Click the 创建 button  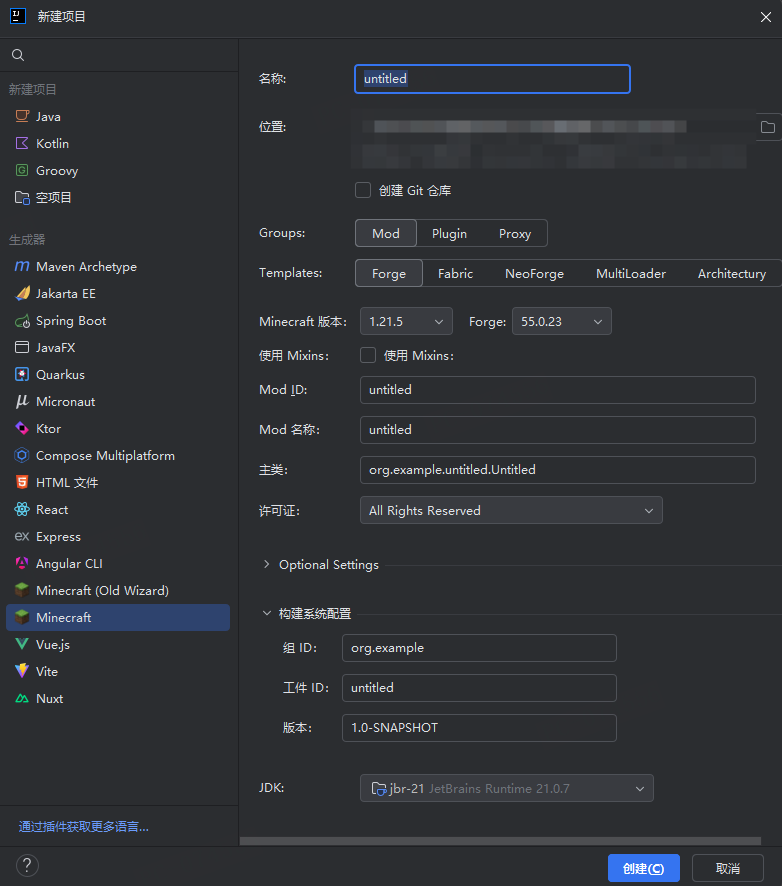[x=643, y=868]
